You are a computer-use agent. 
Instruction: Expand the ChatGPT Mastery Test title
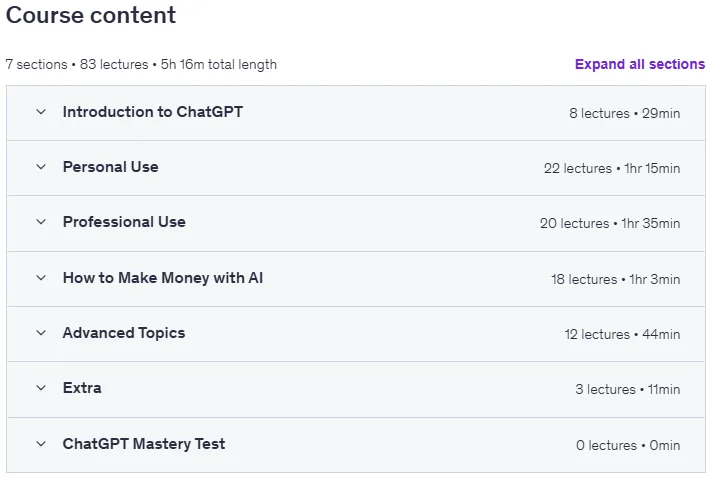click(143, 444)
